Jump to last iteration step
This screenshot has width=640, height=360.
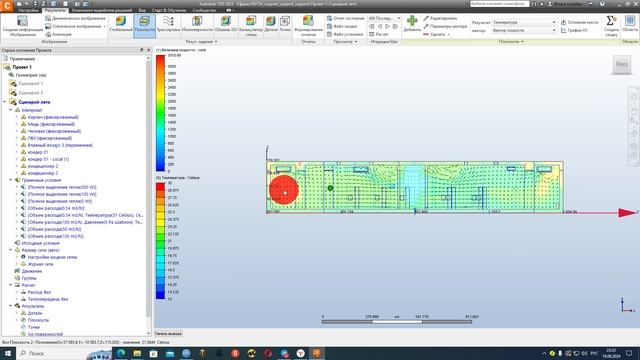pyautogui.click(x=395, y=26)
